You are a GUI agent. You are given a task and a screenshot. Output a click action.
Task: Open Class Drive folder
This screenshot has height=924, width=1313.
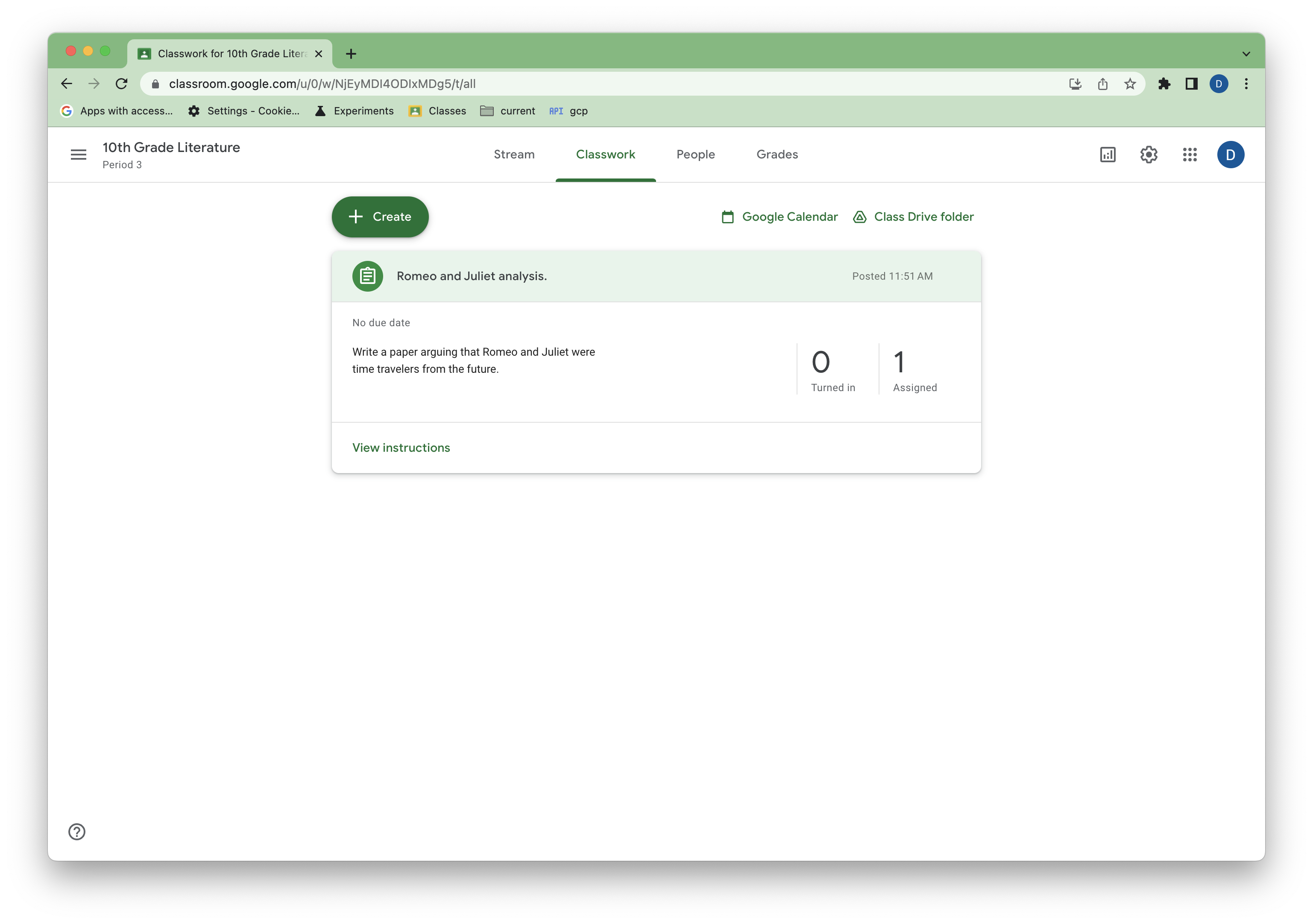[912, 216]
